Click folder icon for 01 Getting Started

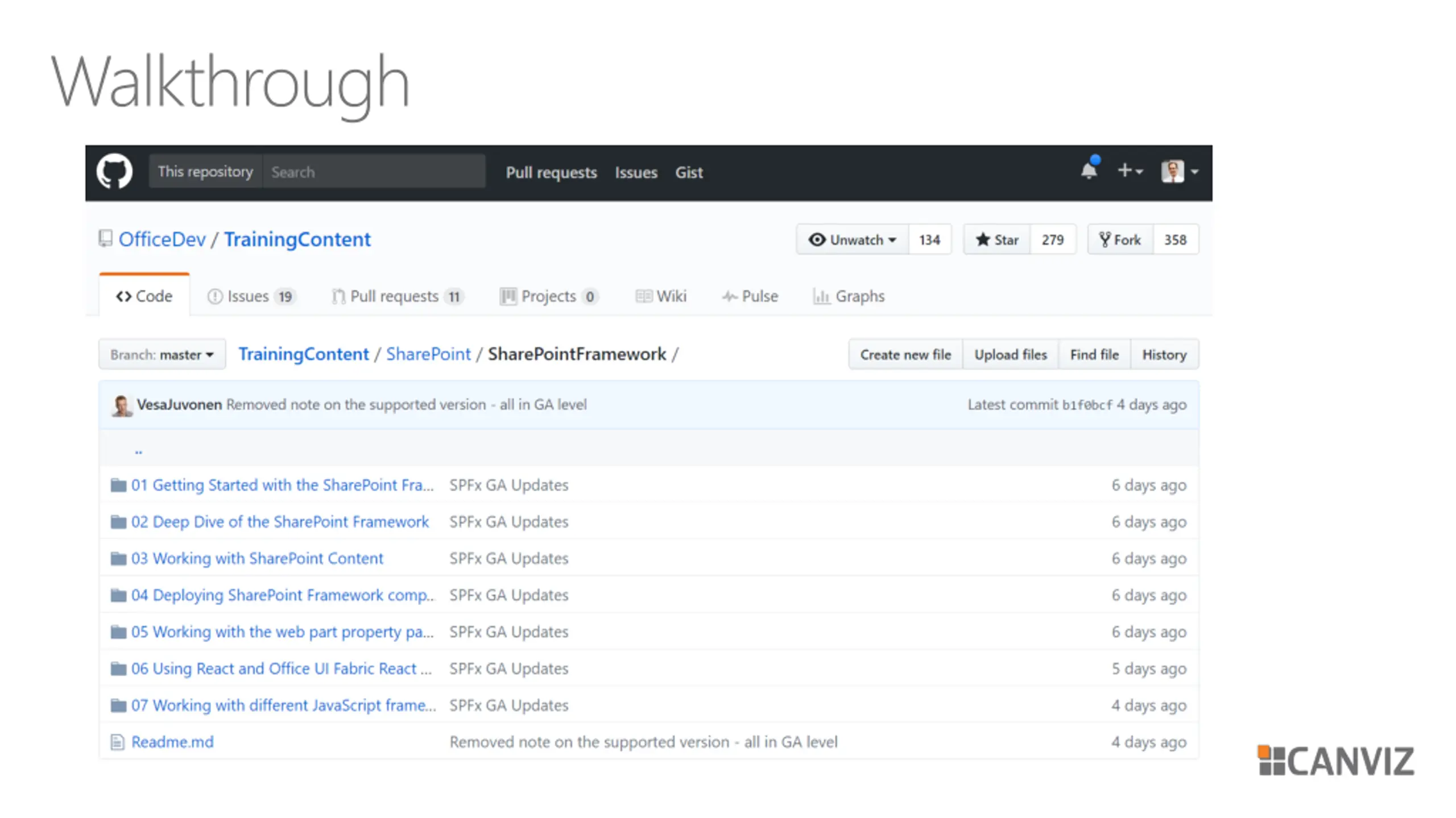pyautogui.click(x=118, y=485)
